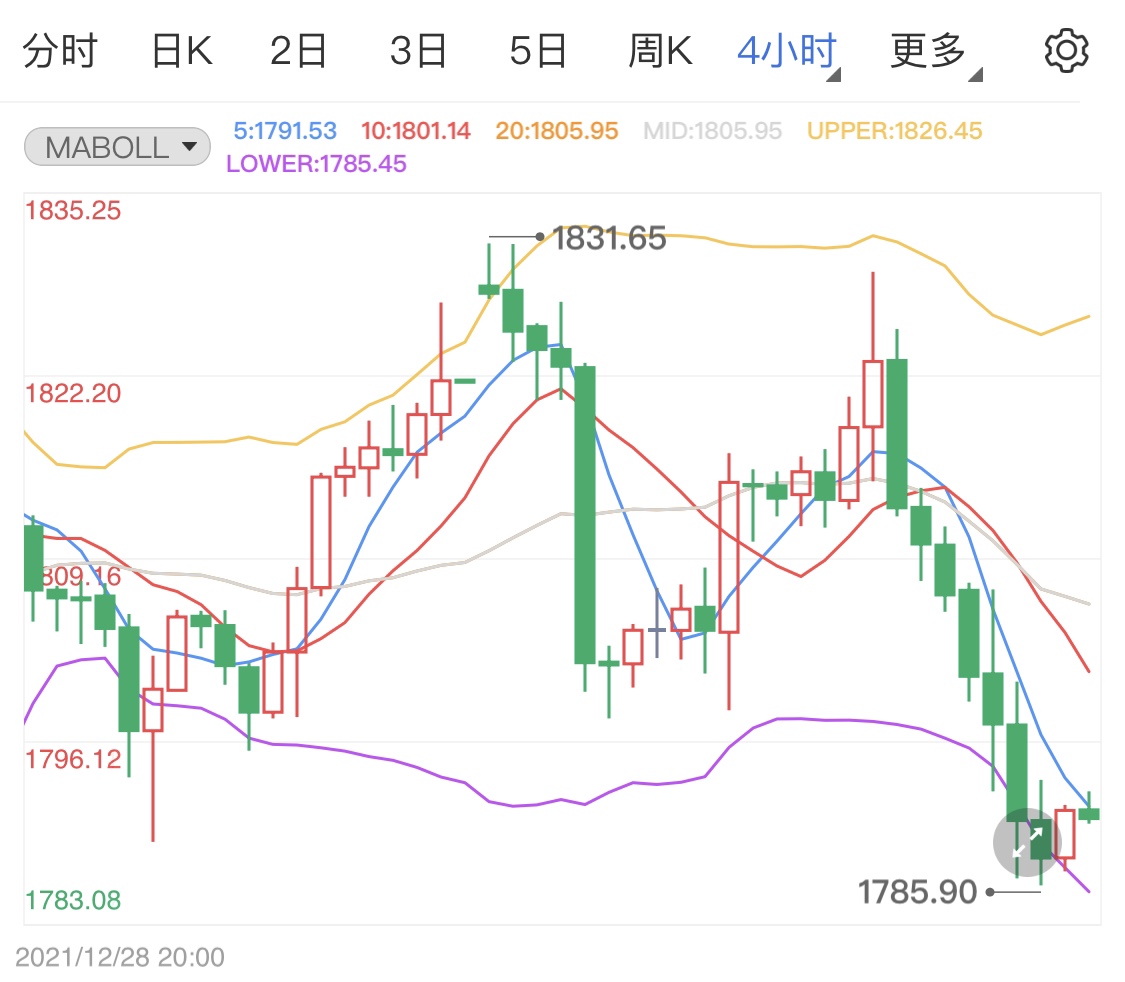Screen dimensions: 1125x982
Task: Open the MABOLL indicator selector
Action: point(117,147)
